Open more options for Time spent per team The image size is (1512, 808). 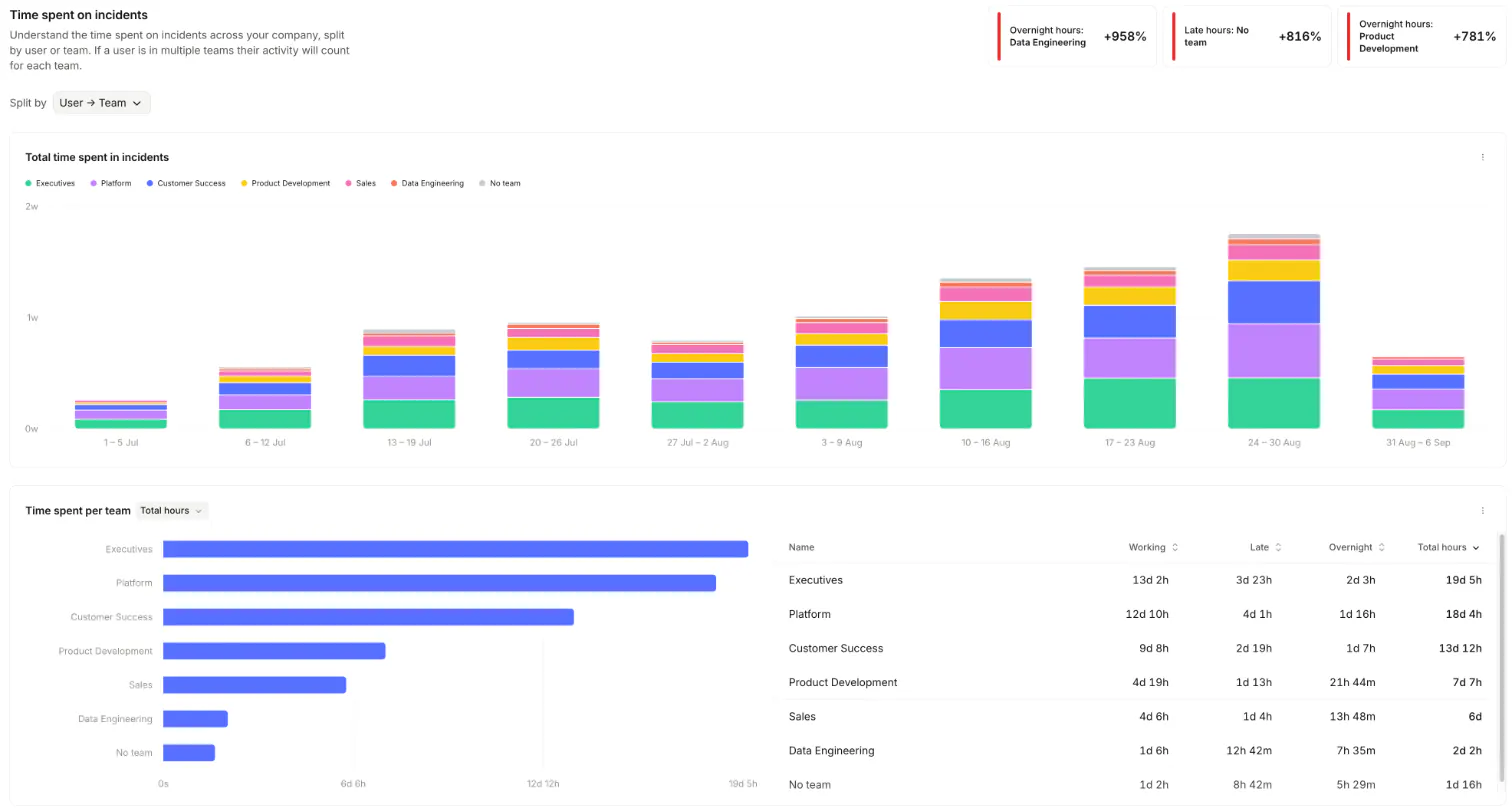(x=1482, y=511)
